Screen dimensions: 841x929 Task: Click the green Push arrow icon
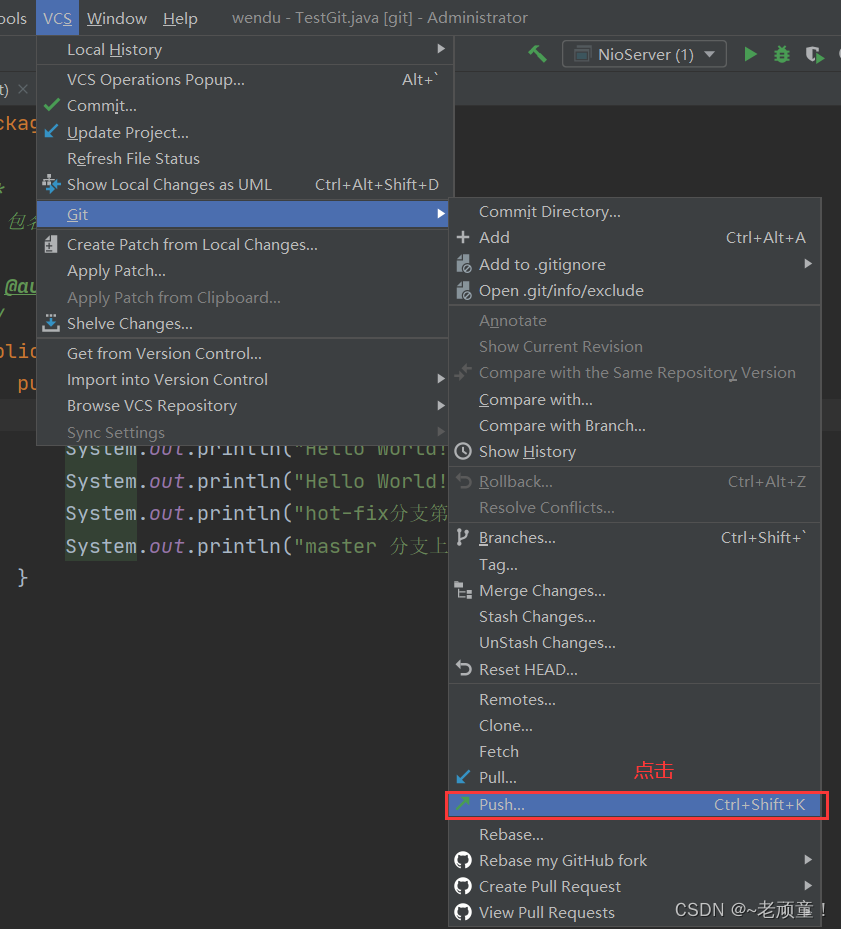[x=463, y=804]
